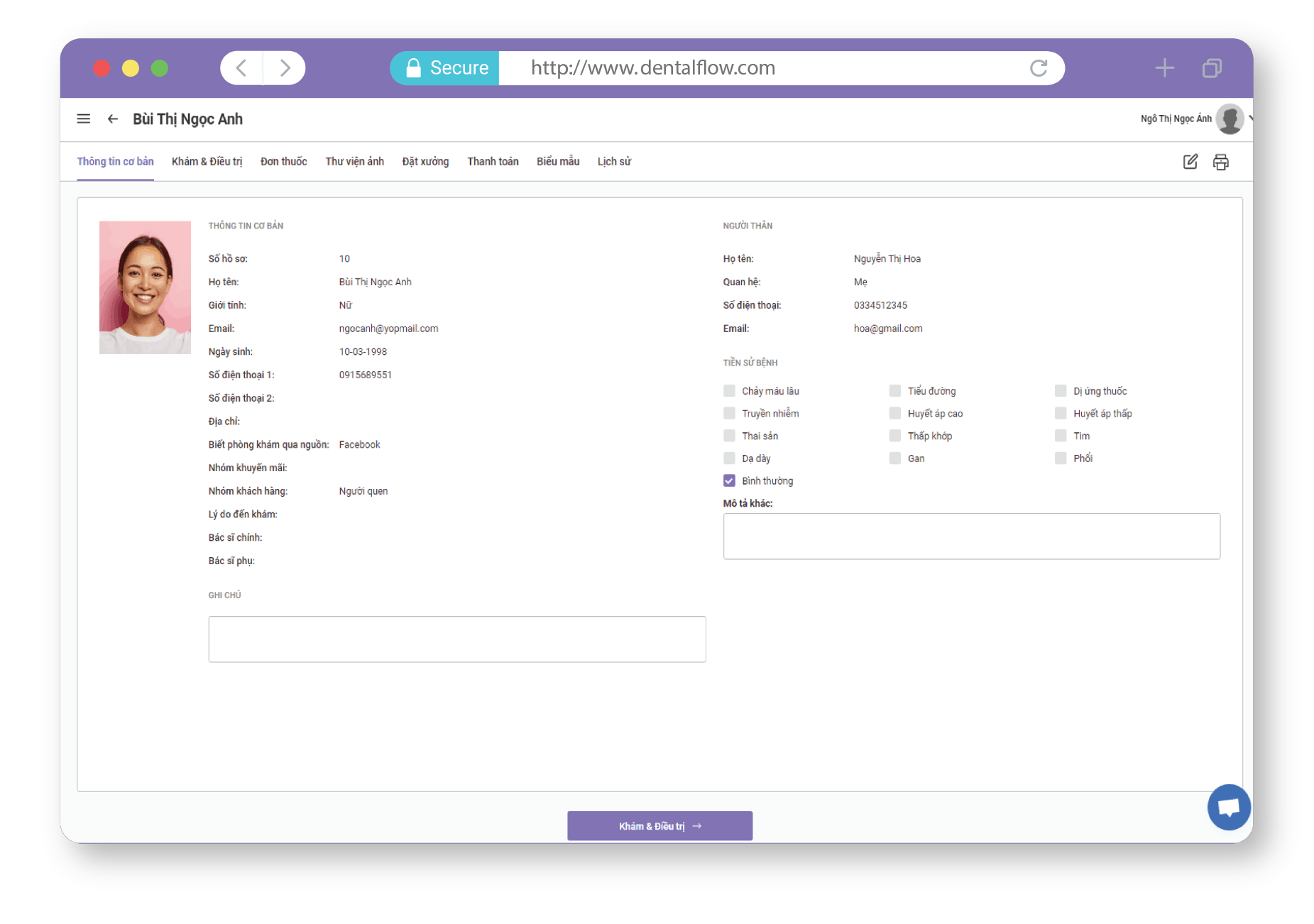Open the Thư viện ảnh tab
Screen dimensions: 1314x924
tap(354, 162)
